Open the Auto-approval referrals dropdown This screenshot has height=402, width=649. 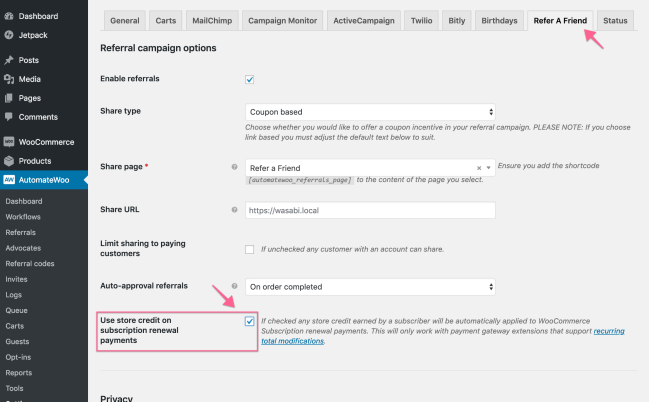point(370,287)
